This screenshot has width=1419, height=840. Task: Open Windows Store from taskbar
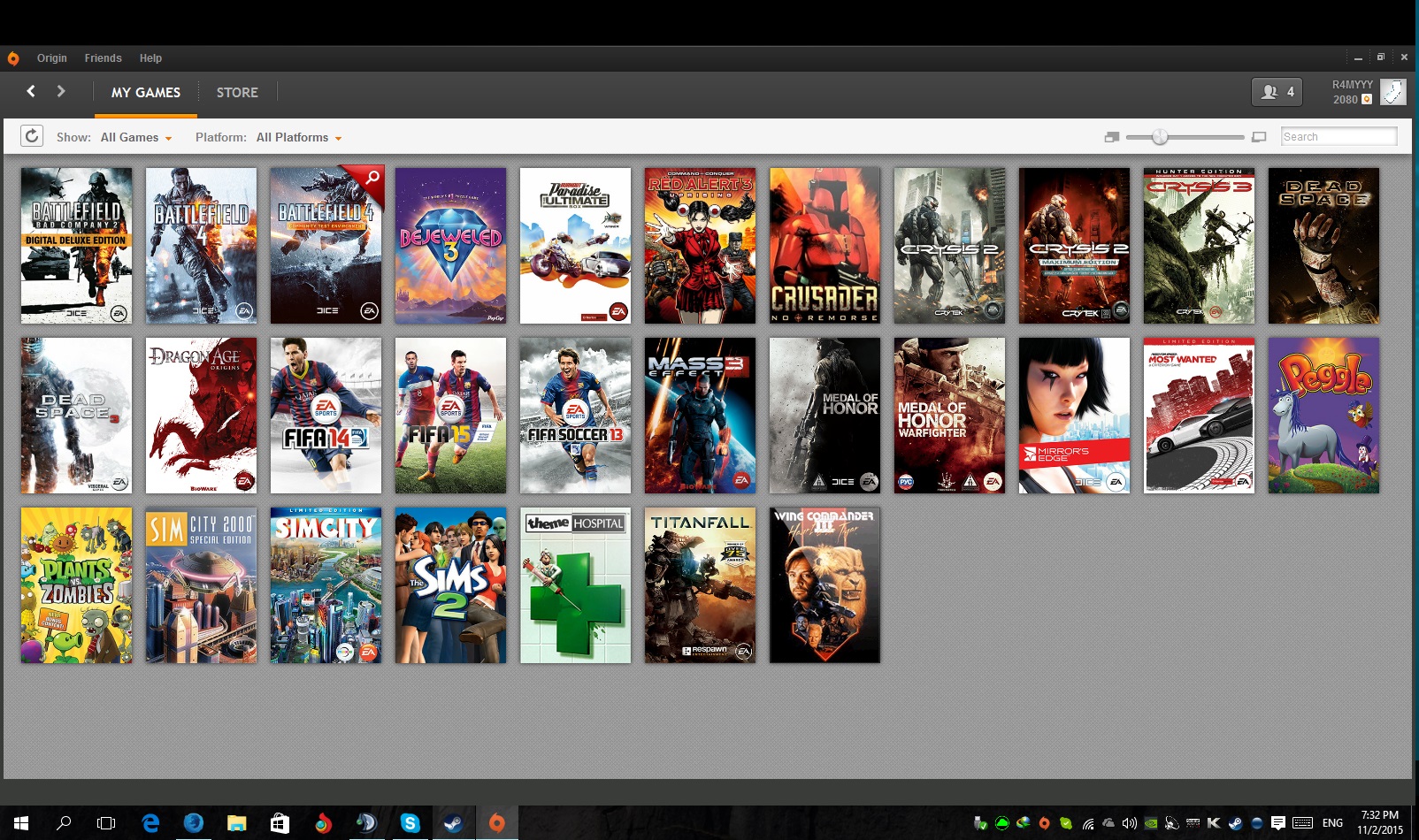point(280,823)
